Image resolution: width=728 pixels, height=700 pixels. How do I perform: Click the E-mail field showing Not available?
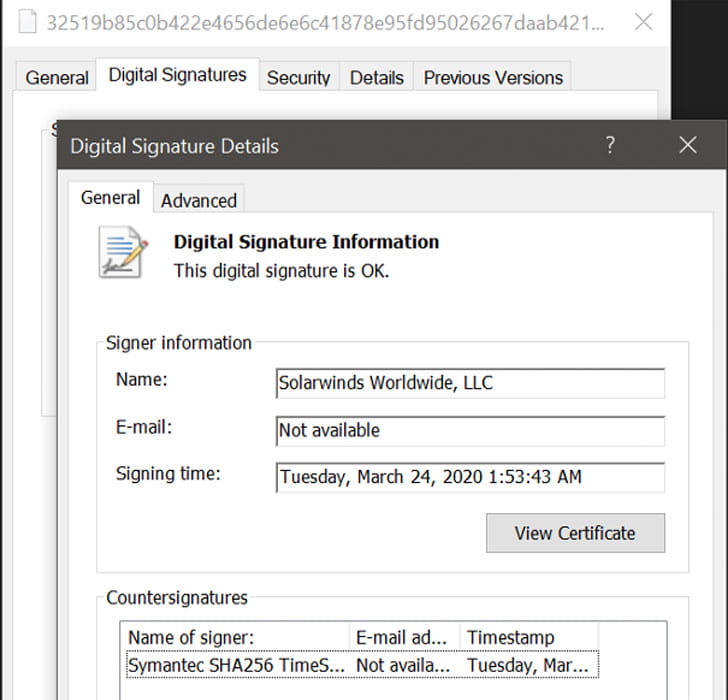470,431
